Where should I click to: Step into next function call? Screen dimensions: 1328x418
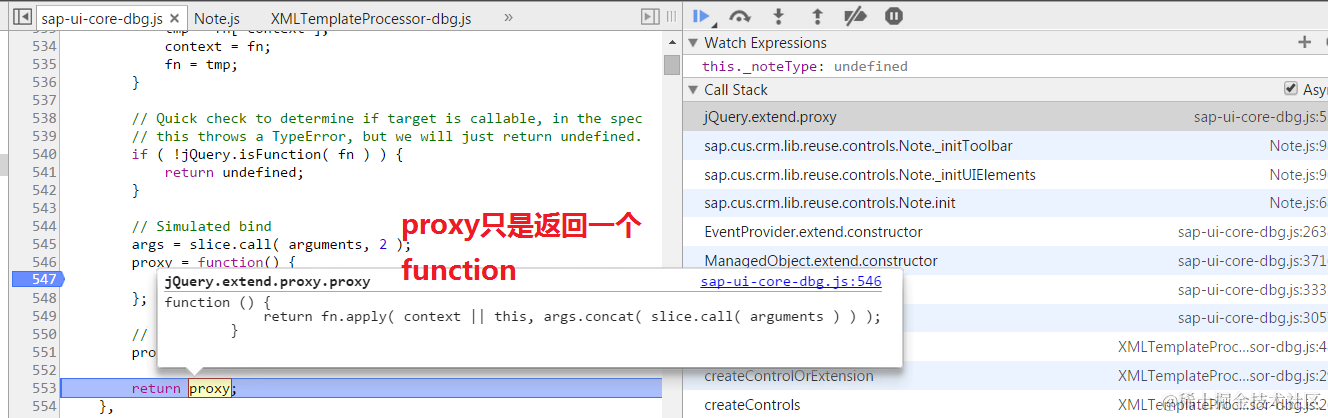(779, 16)
